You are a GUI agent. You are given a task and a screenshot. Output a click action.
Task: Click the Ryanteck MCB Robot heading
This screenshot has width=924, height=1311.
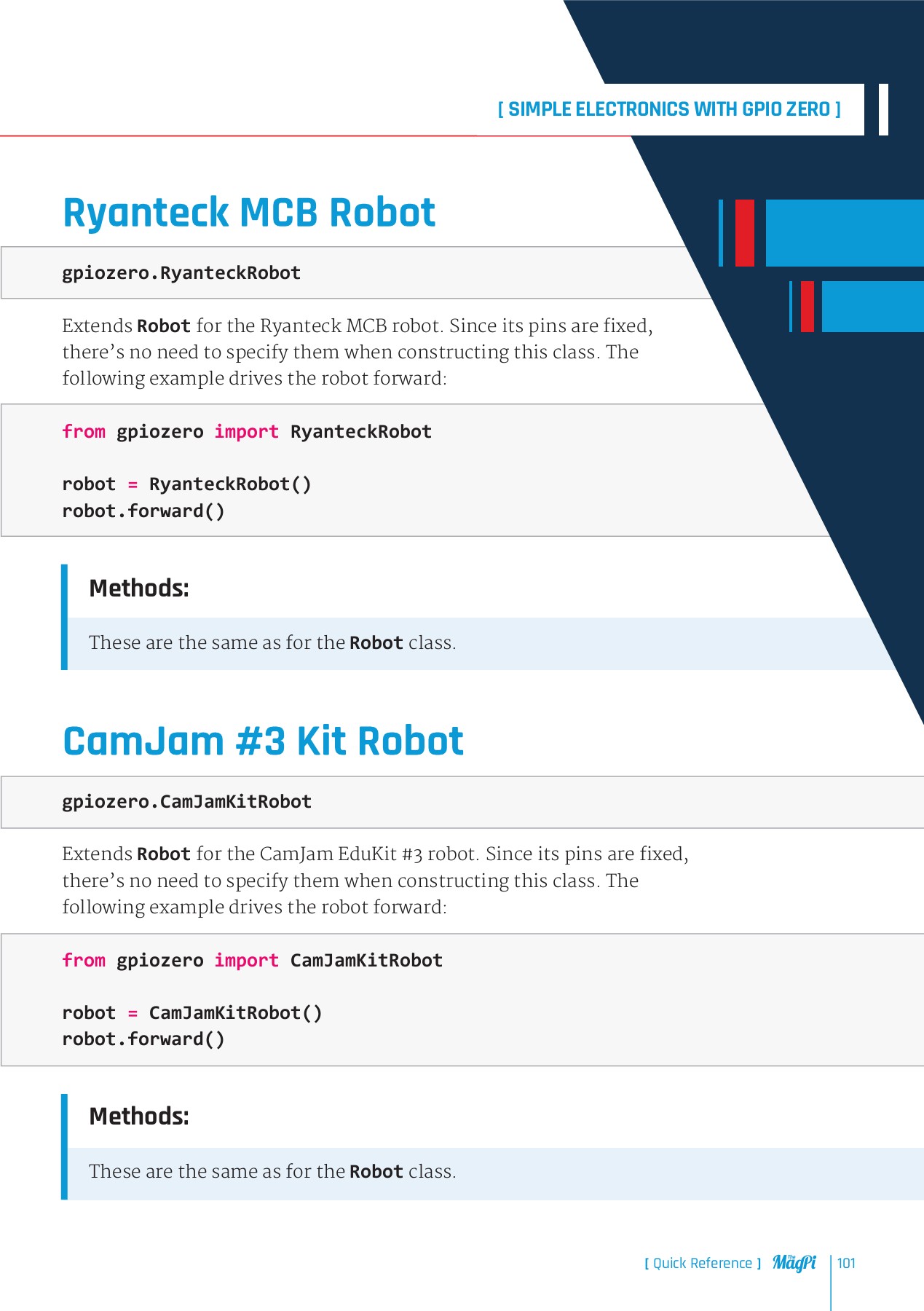[249, 213]
